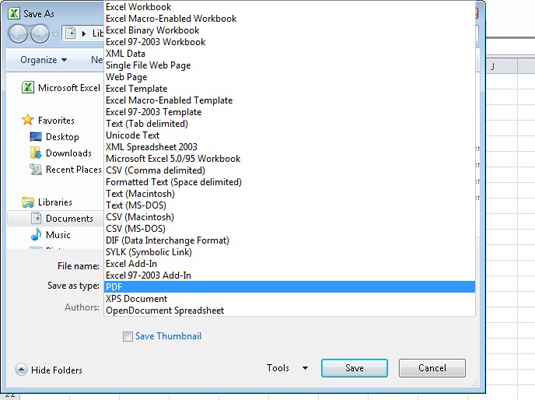
Task: Pick Excel 97-2003 Template option
Action: pyautogui.click(x=289, y=112)
